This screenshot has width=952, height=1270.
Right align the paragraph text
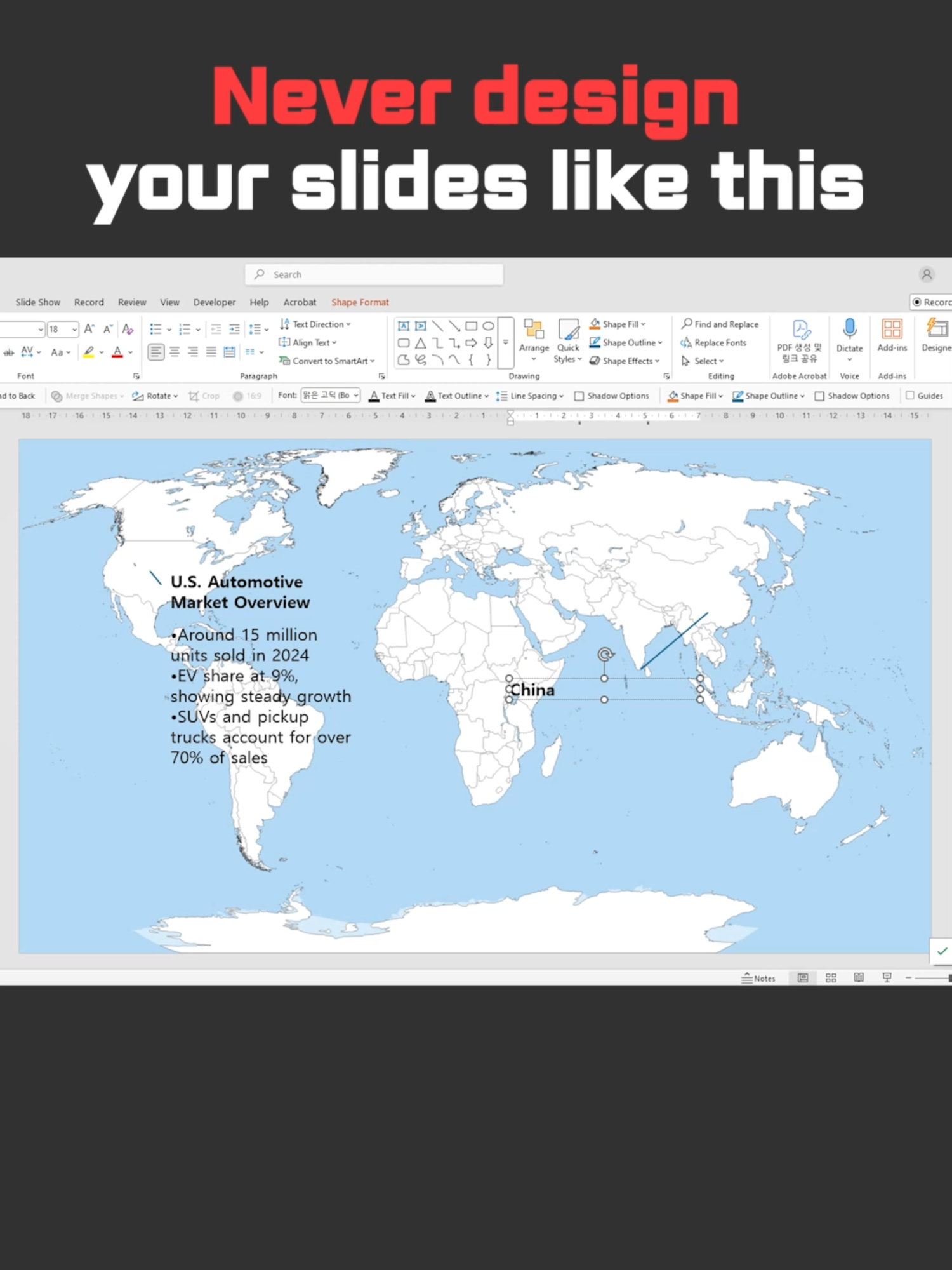tap(193, 352)
